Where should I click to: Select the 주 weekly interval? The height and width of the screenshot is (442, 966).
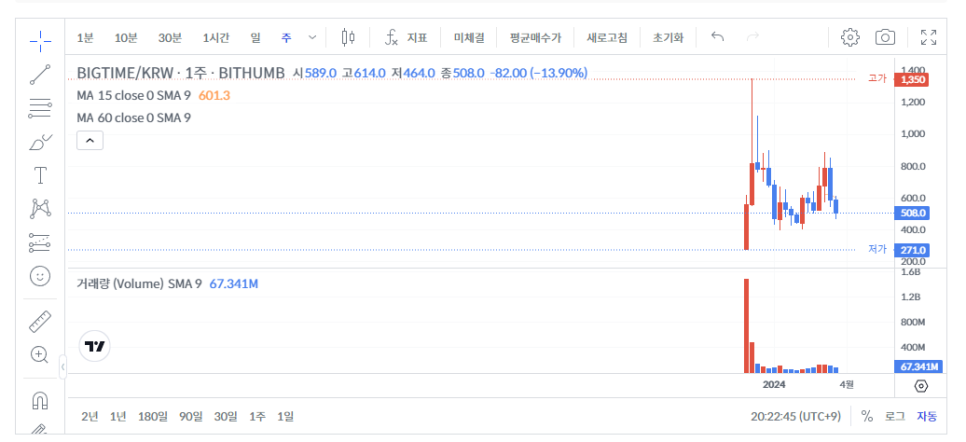click(x=286, y=38)
